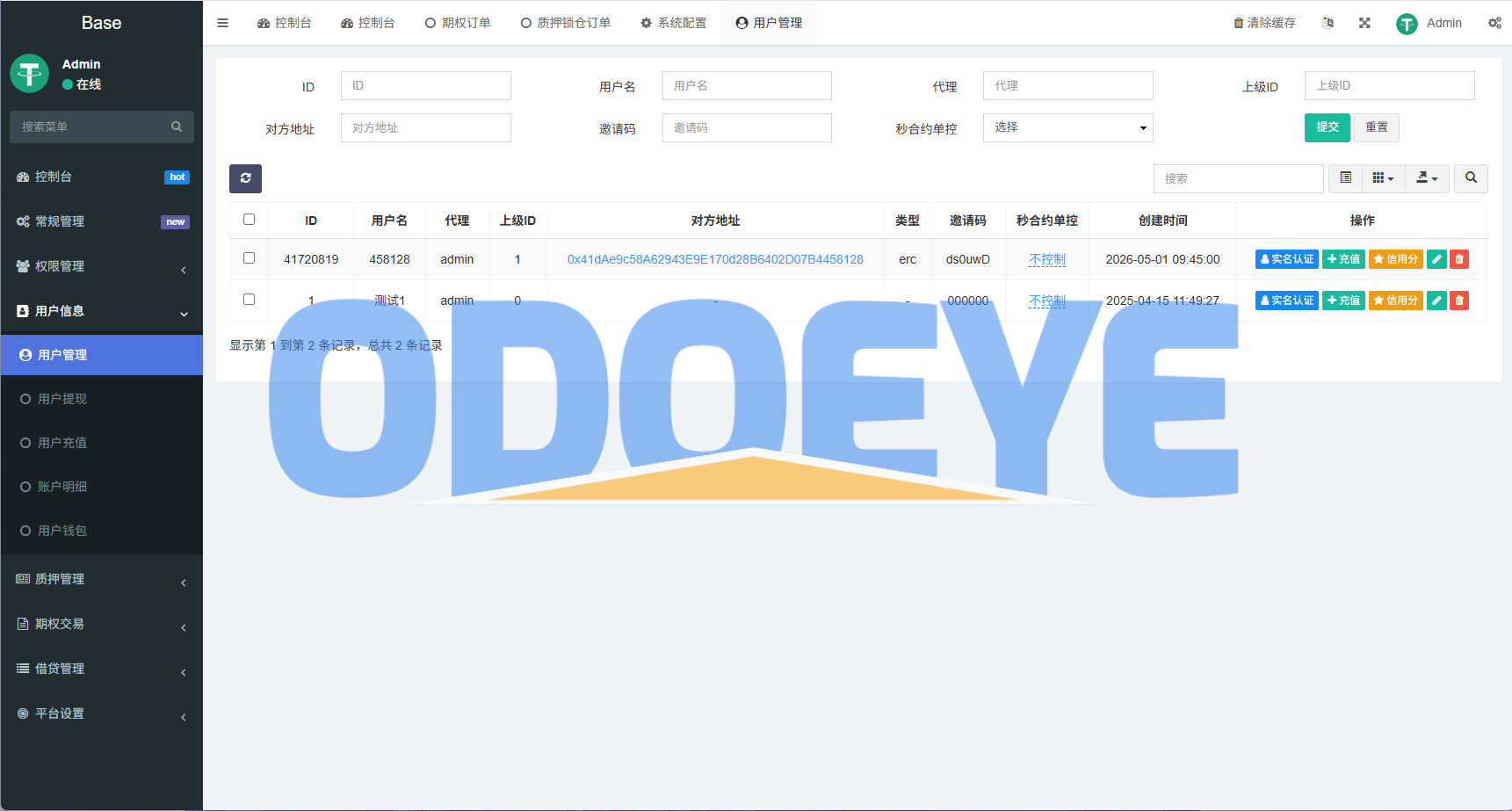This screenshot has width=1512, height=811.
Task: Click 不控制 link for user 测试1
Action: (1047, 301)
